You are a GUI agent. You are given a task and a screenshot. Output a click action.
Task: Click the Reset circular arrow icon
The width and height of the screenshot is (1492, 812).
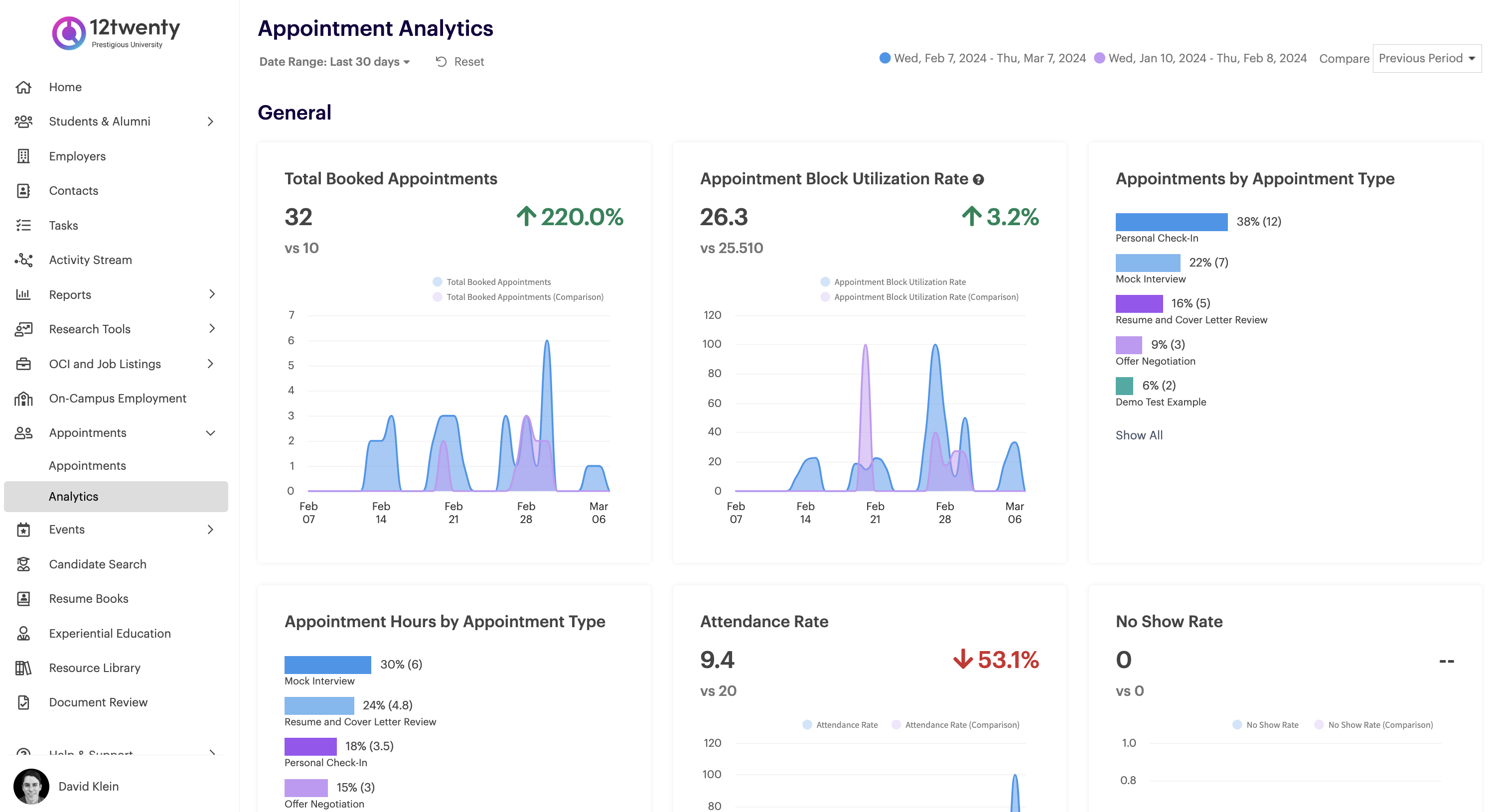click(x=442, y=61)
